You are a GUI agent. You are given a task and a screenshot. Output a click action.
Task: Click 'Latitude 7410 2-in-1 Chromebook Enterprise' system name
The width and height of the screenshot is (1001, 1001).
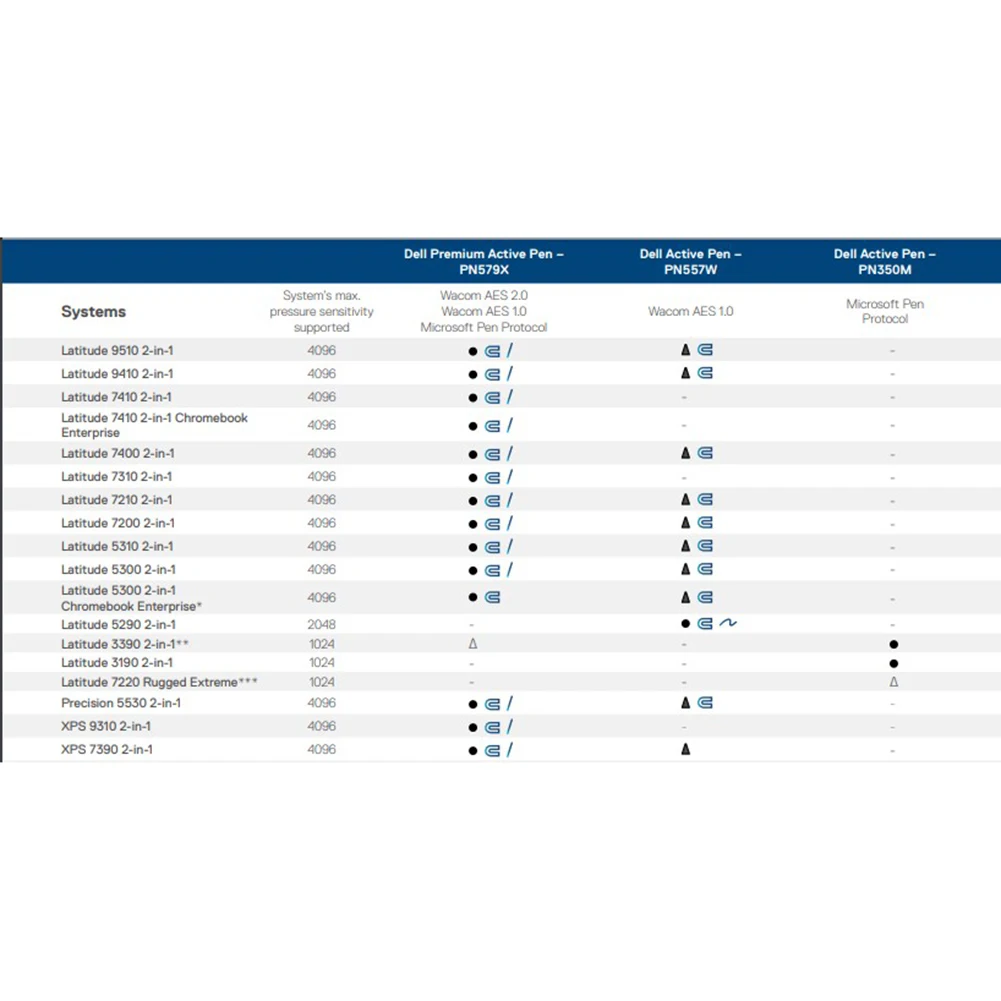(154, 425)
